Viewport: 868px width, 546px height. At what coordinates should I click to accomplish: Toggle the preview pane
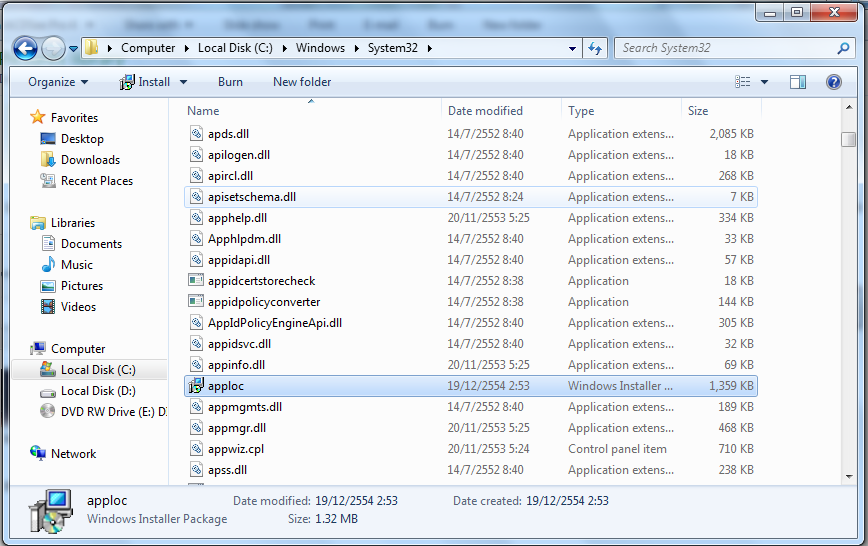tap(798, 82)
